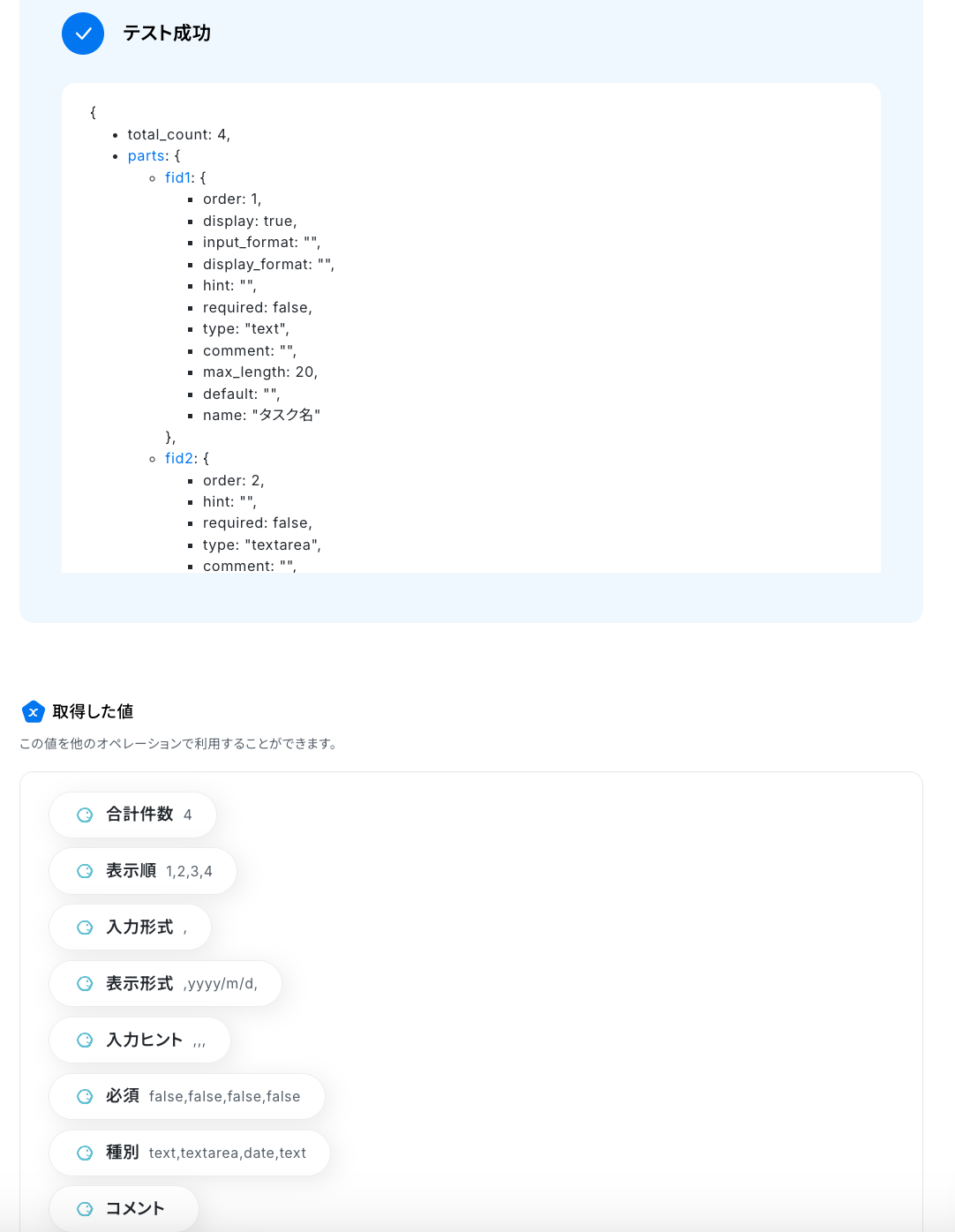Viewport: 955px width, 1232px height.
Task: Click the icon in the 表示形式 chip
Action: 85,984
